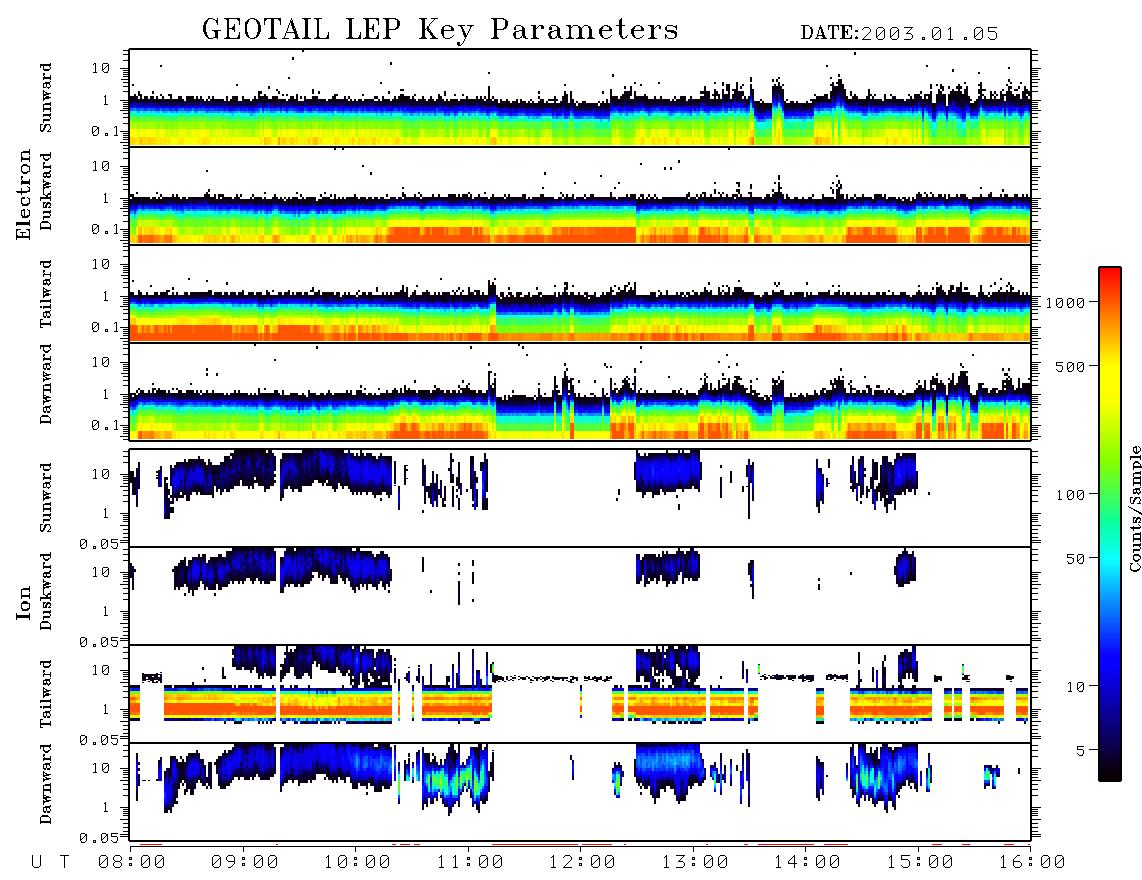Screen dimensions: 1142x880
Task: Click the Electron 'Tailward' panel label
Action: coord(46,294)
